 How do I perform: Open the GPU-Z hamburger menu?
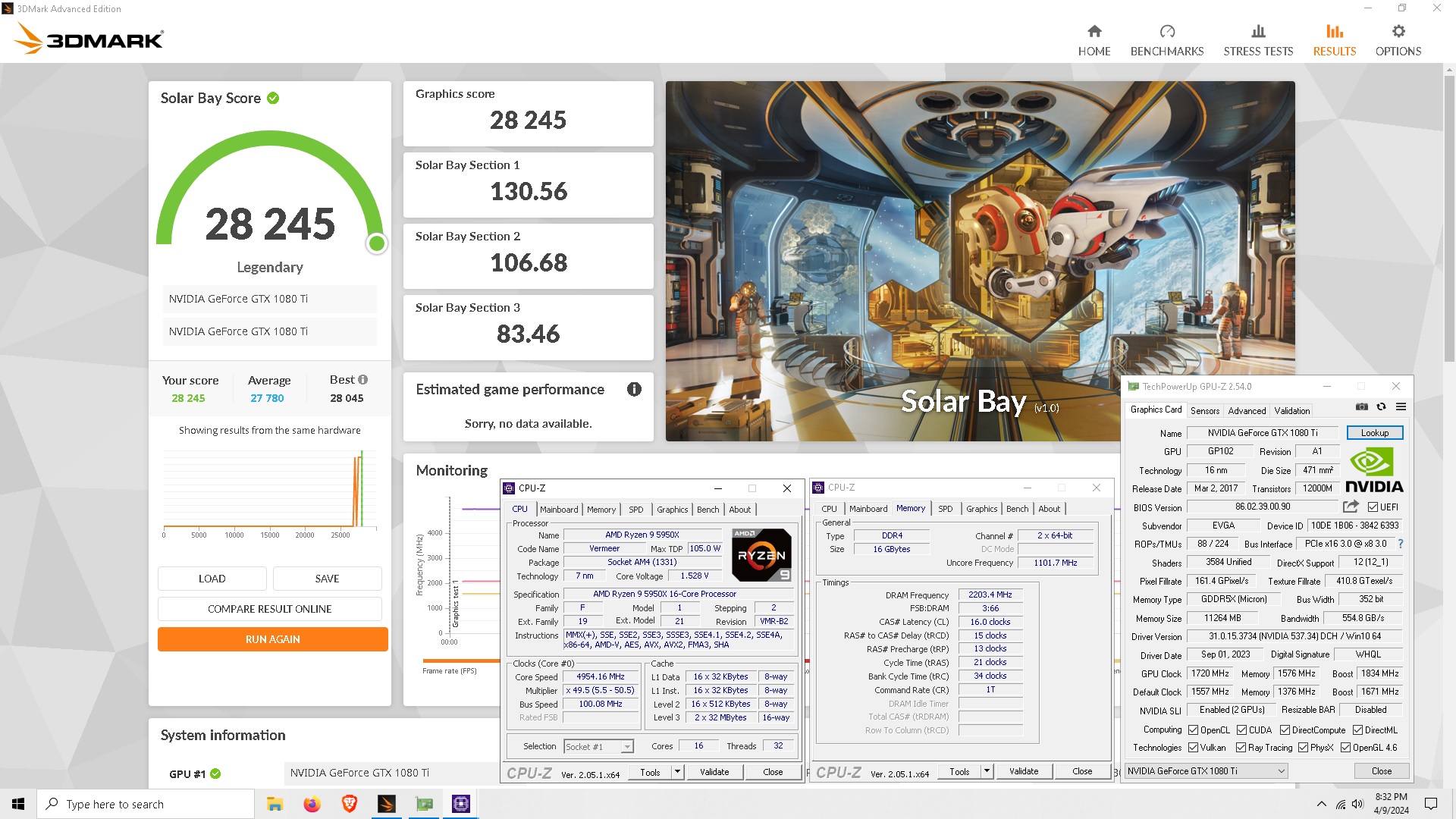(1401, 407)
